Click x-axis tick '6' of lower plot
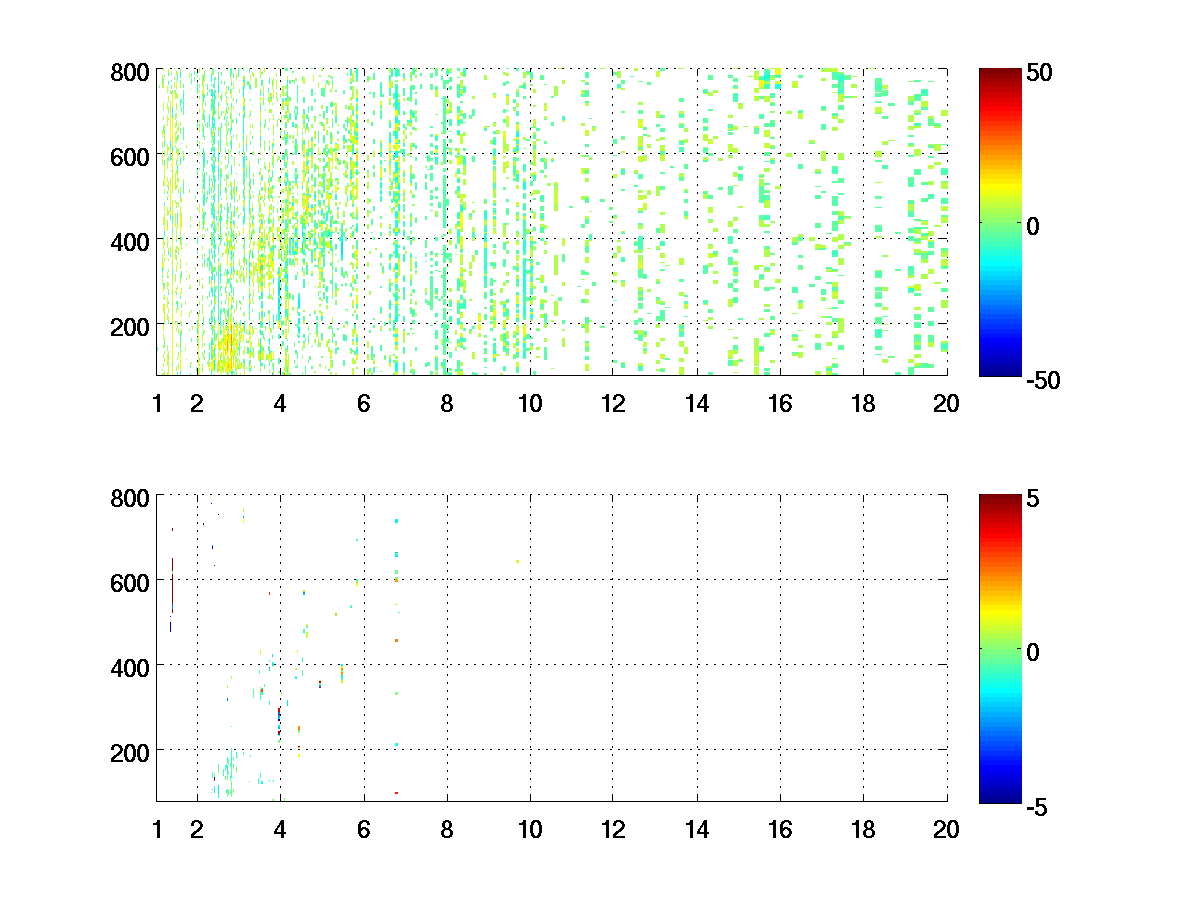Screen dimensions: 1200x900 coord(364,829)
